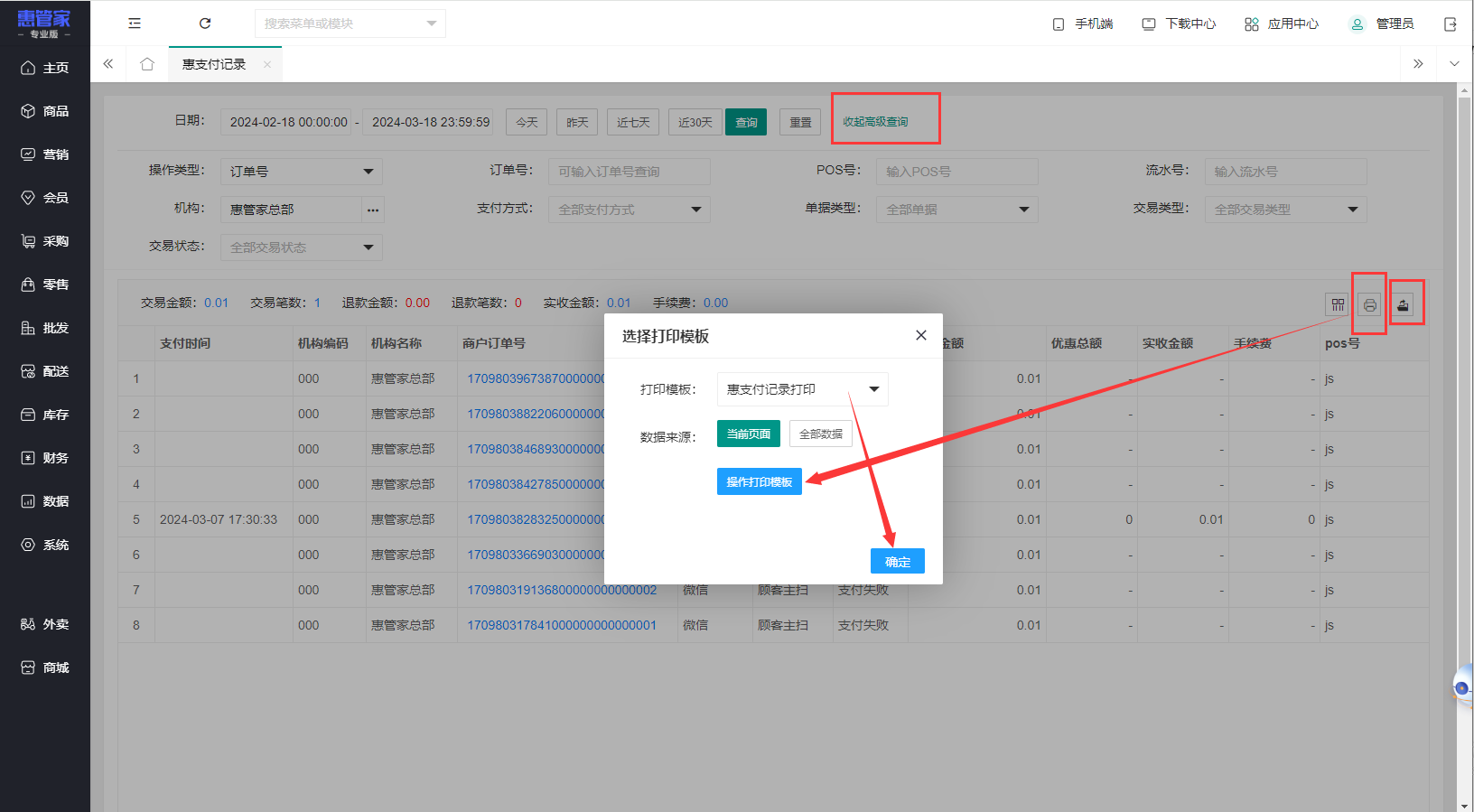Open 机构 selector ellipsis button
This screenshot has width=1474, height=812.
pos(372,210)
